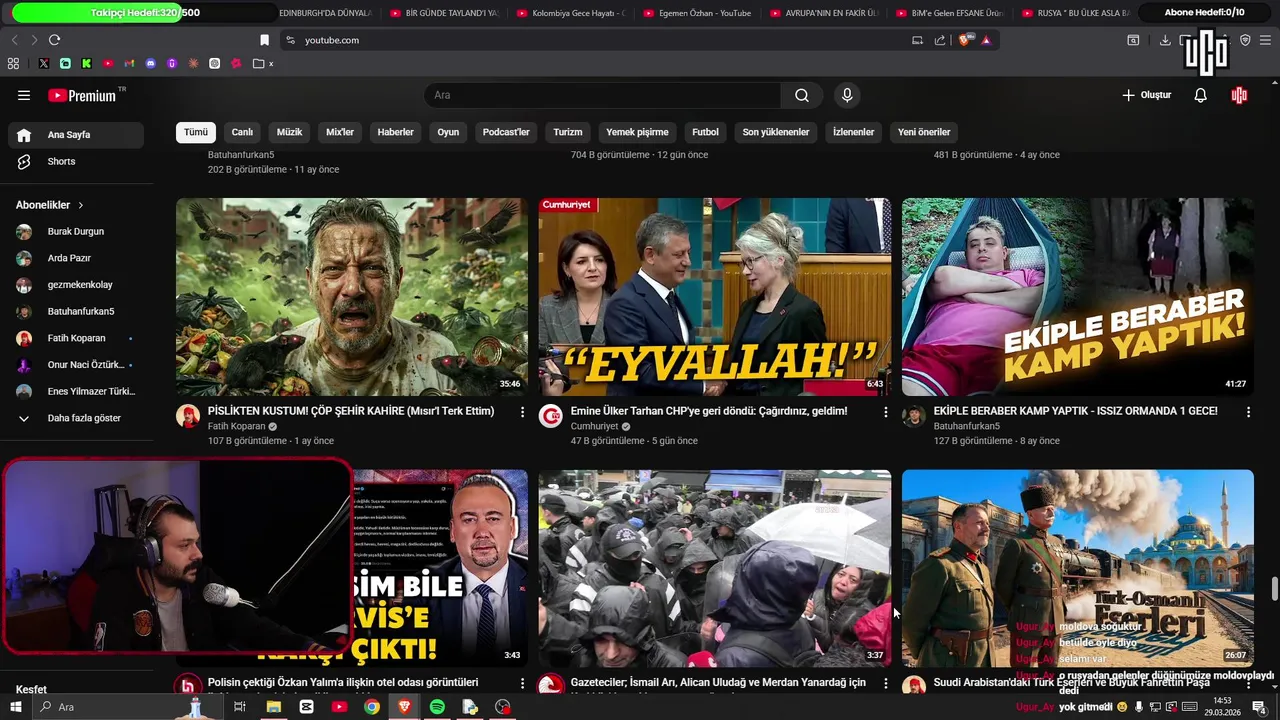Click the page vertical scrollbar thumb
Image resolution: width=1280 pixels, height=720 pixels.
click(x=1274, y=589)
